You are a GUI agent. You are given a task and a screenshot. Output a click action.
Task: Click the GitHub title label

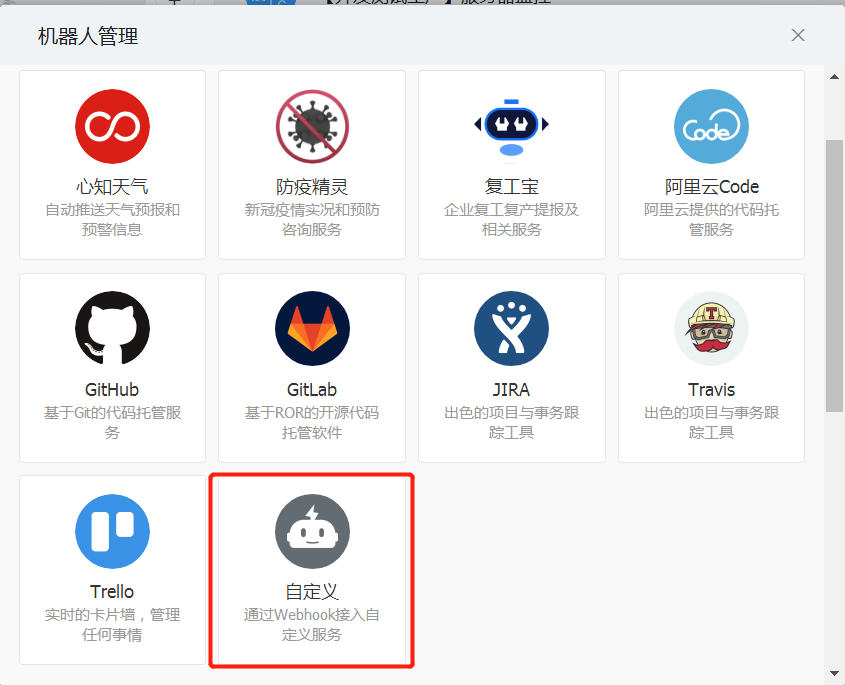[112, 390]
